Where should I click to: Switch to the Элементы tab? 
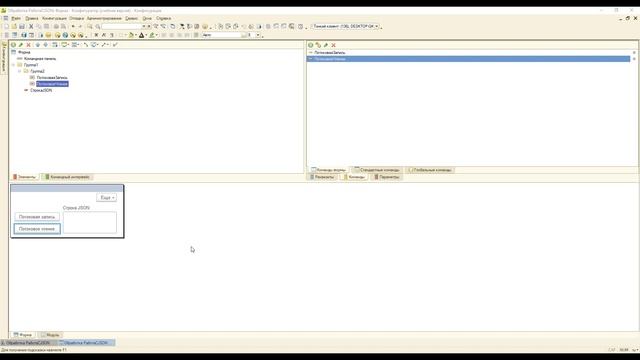click(24, 177)
